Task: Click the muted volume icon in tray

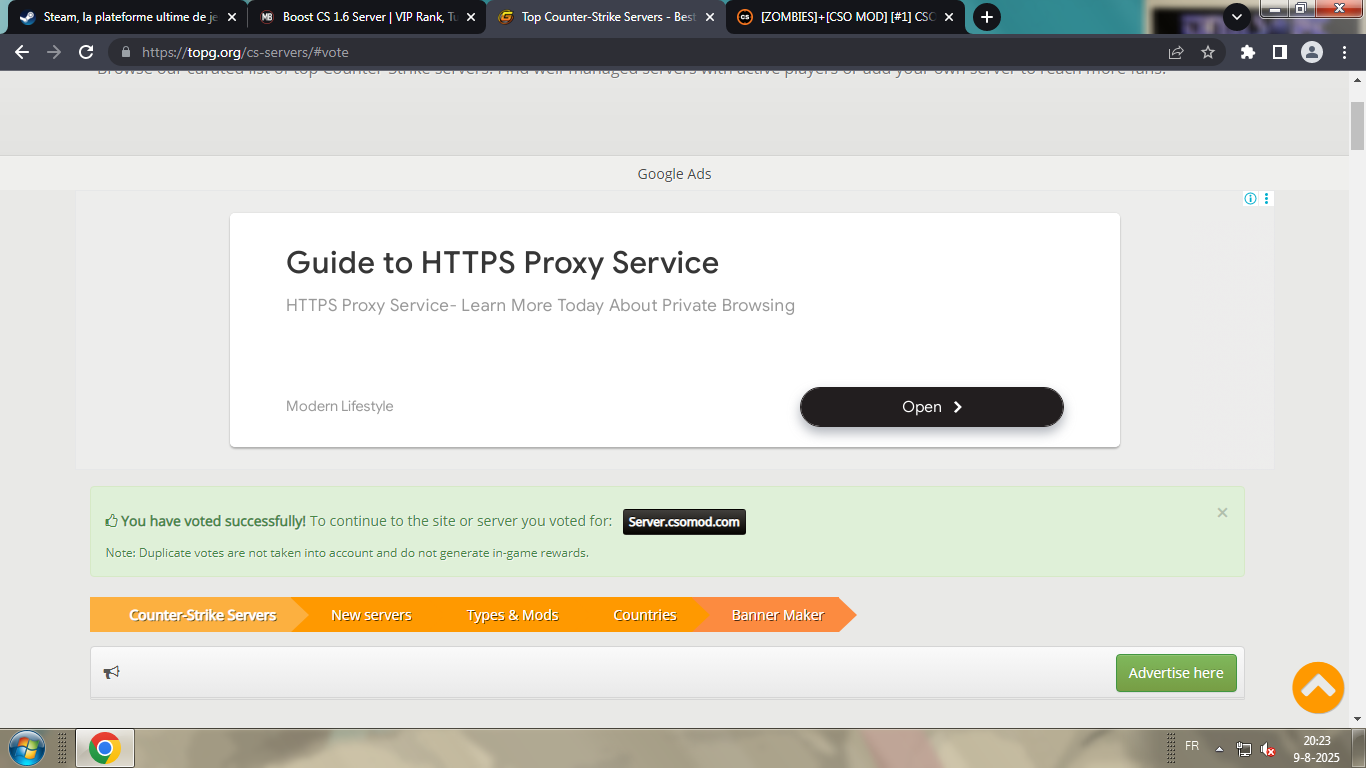Action: pyautogui.click(x=1268, y=749)
